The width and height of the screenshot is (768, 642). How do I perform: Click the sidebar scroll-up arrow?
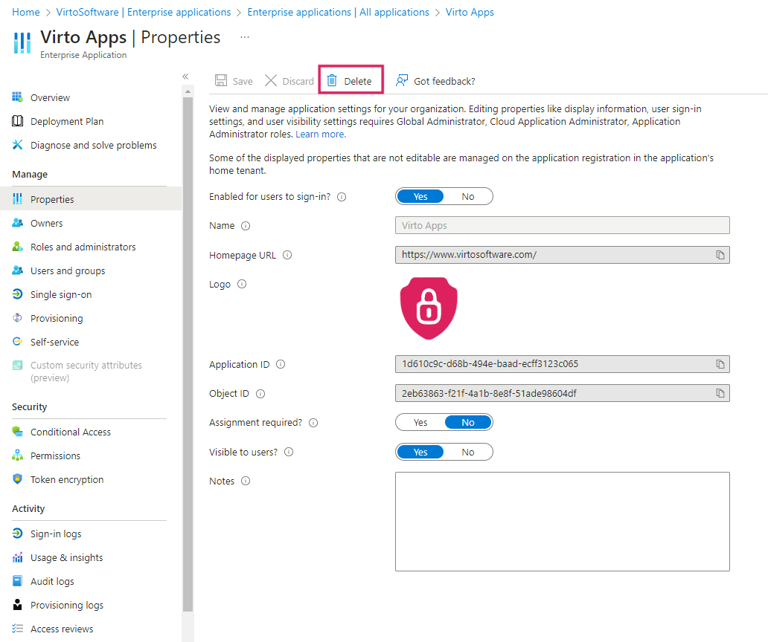(x=188, y=92)
